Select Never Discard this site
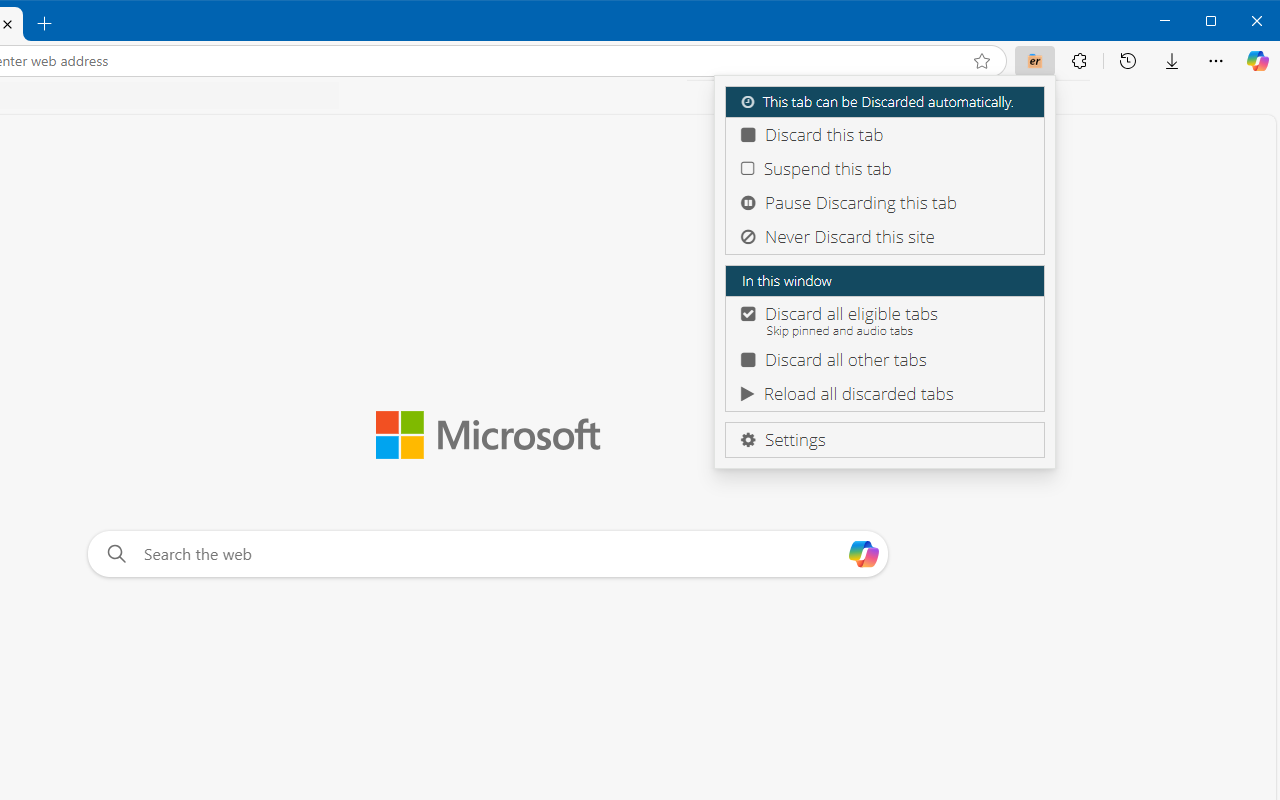Viewport: 1280px width, 800px height. click(x=885, y=237)
